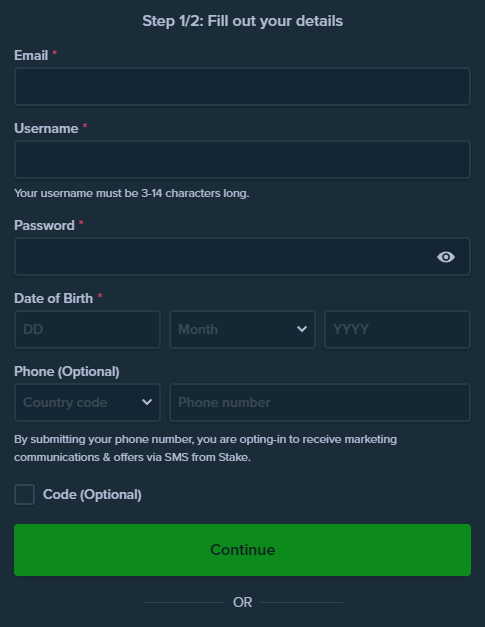
Task: Click the Username field label
Action: click(46, 128)
